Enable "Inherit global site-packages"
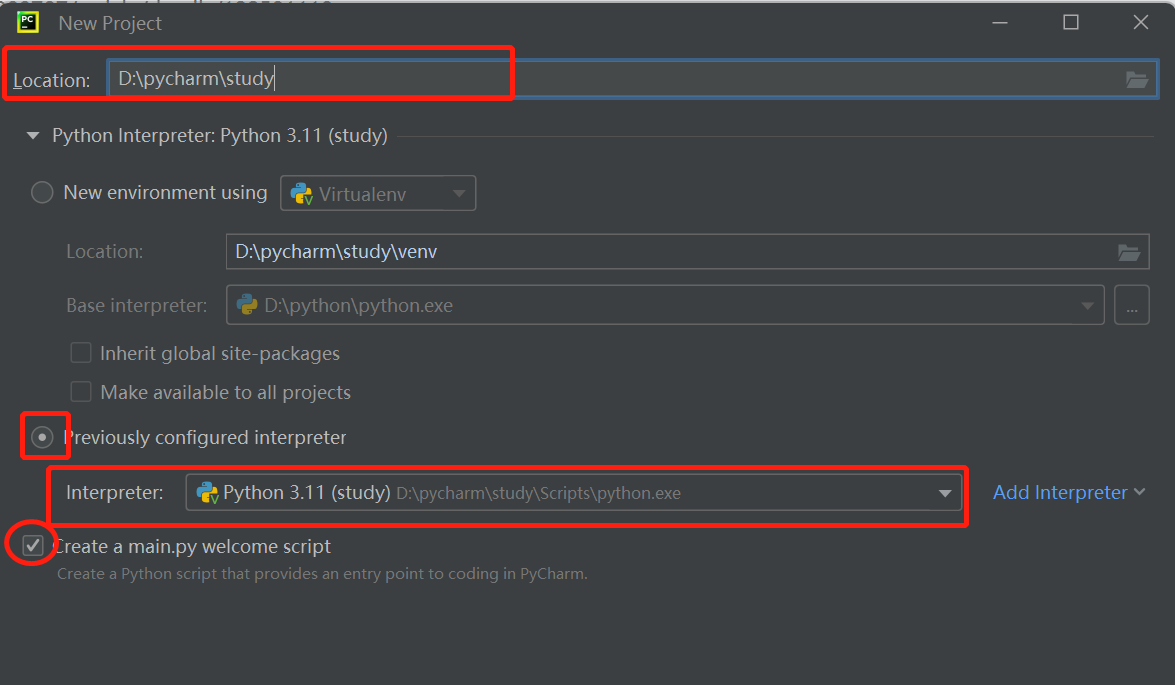 81,353
